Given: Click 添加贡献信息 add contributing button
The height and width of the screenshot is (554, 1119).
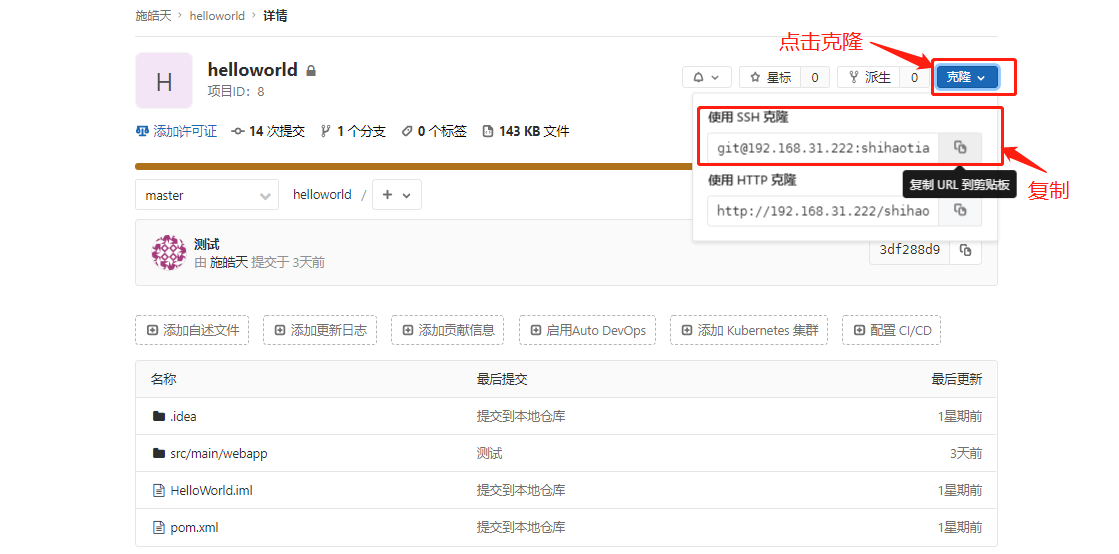Looking at the screenshot, I should [448, 330].
